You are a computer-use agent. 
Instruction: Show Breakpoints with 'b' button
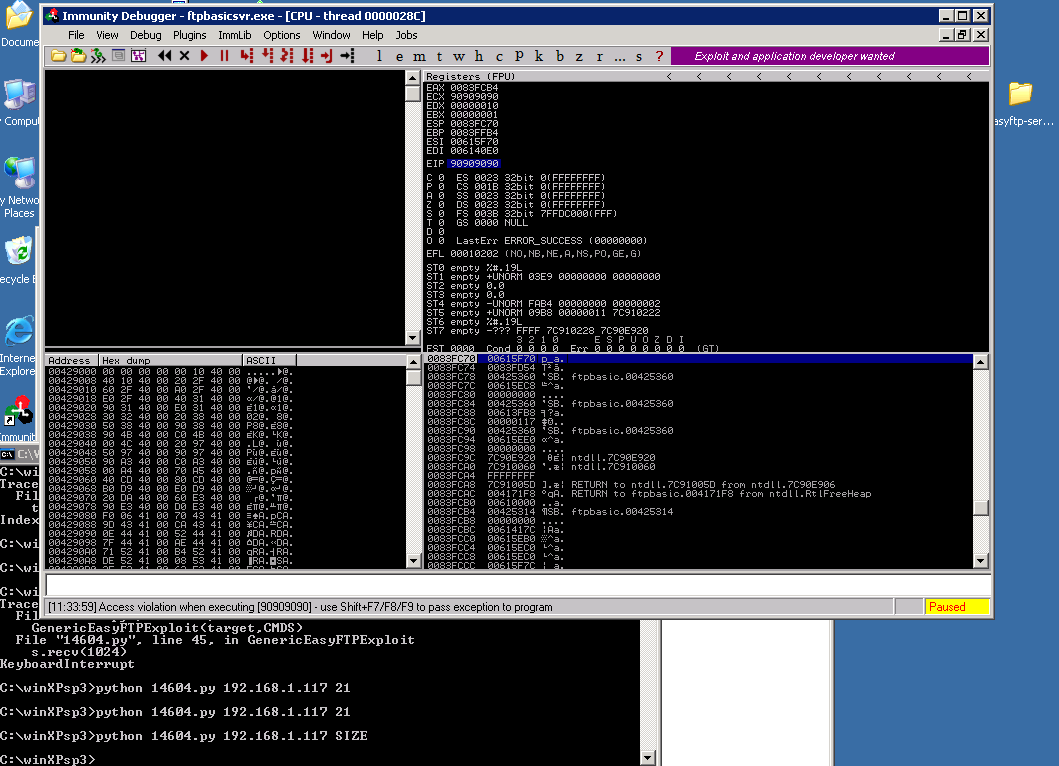tap(559, 56)
